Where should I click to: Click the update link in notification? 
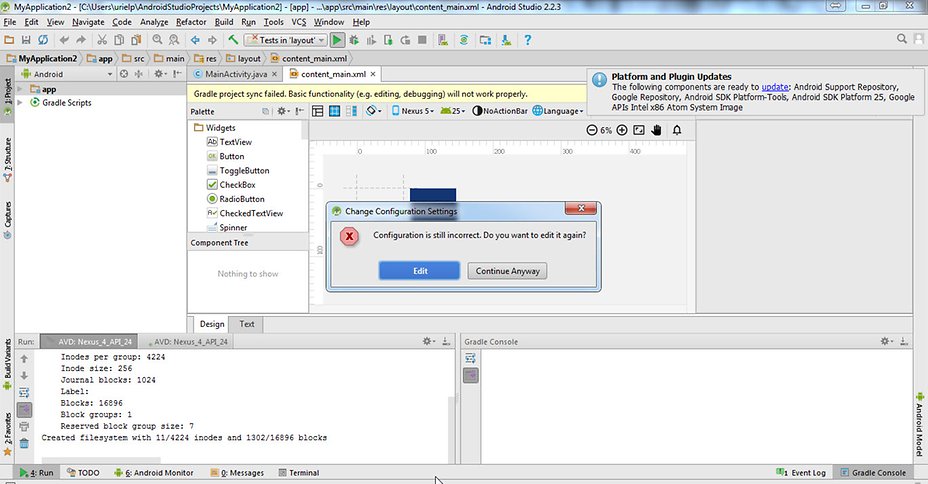tap(775, 86)
